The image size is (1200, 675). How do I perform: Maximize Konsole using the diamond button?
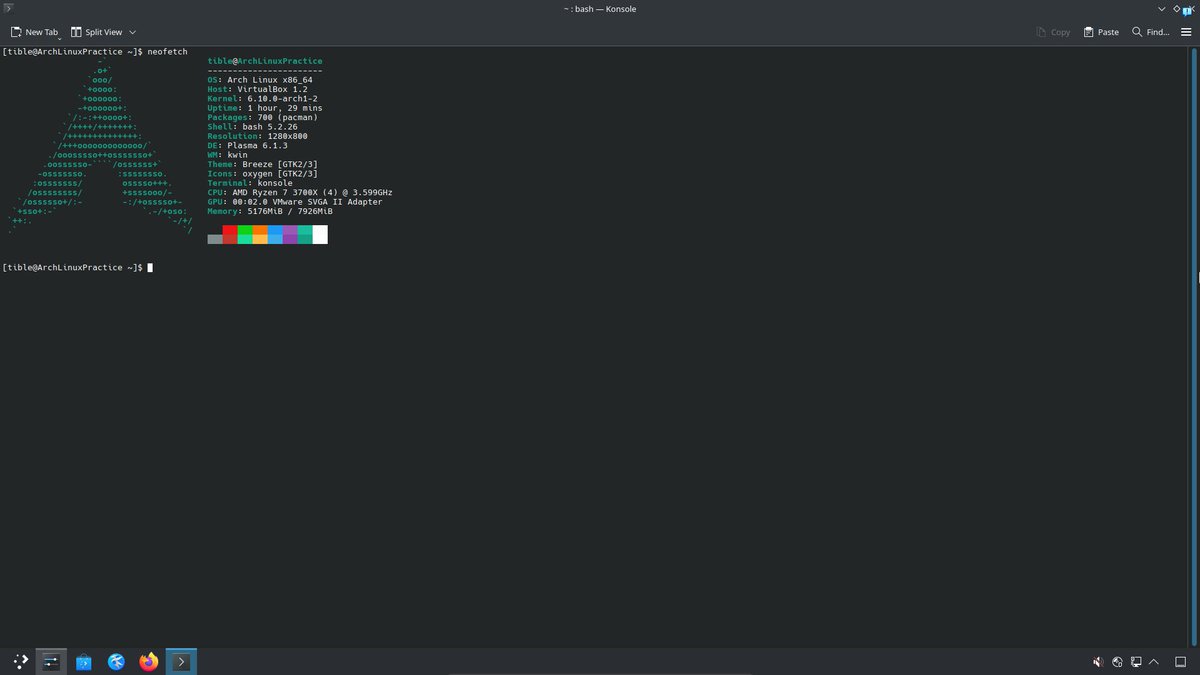coord(1176,8)
